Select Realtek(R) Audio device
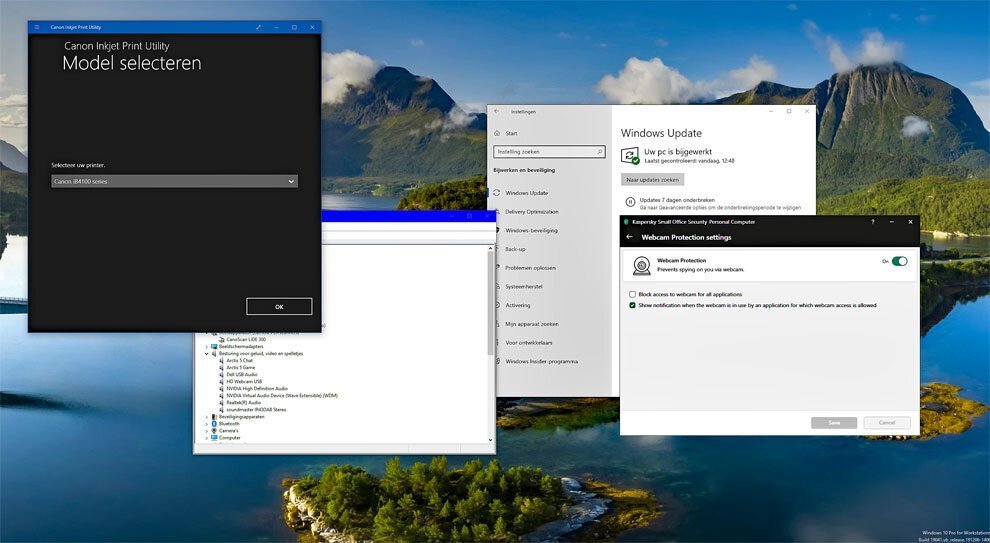990x543 pixels. tap(243, 402)
